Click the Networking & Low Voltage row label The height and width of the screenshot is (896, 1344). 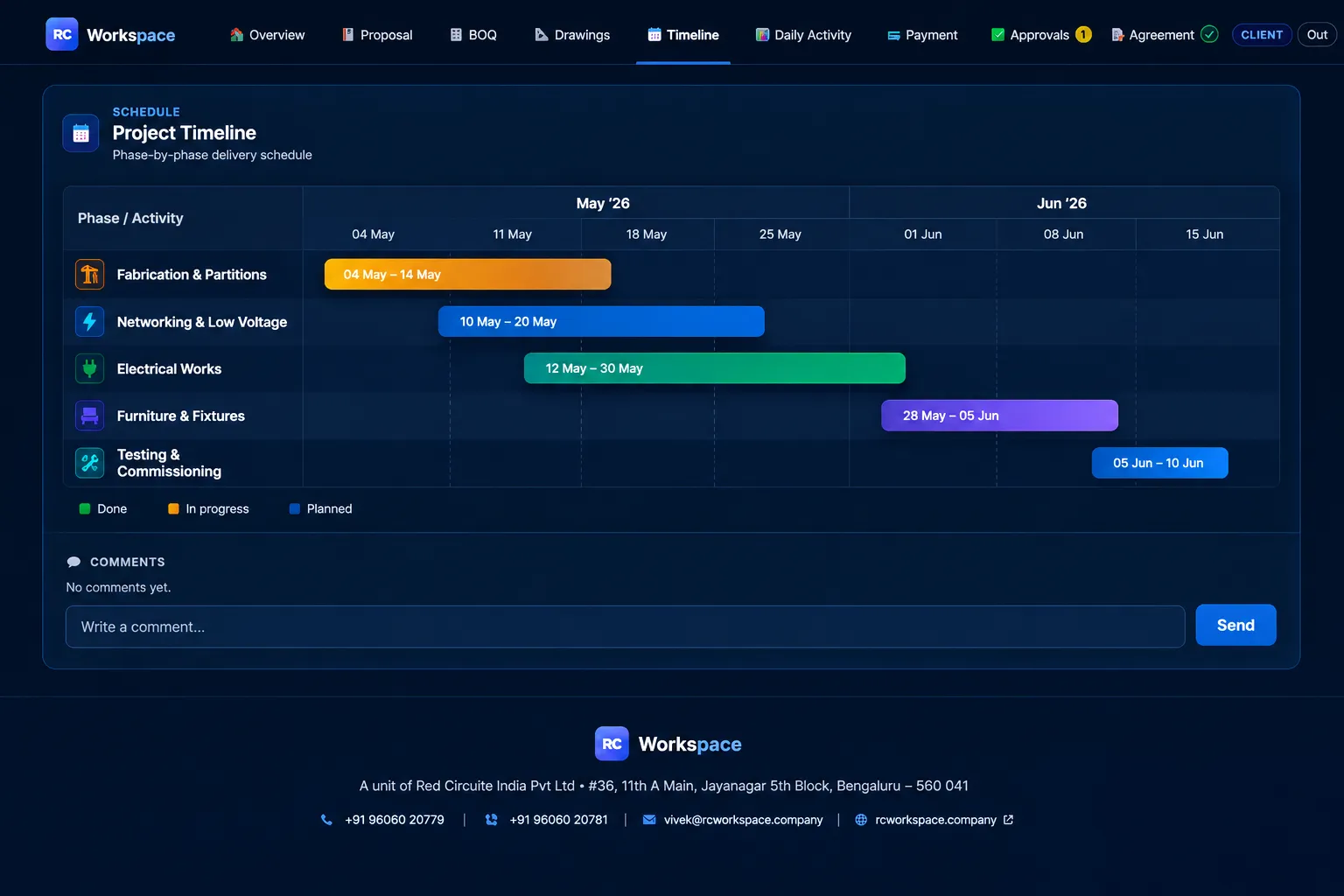(x=202, y=322)
